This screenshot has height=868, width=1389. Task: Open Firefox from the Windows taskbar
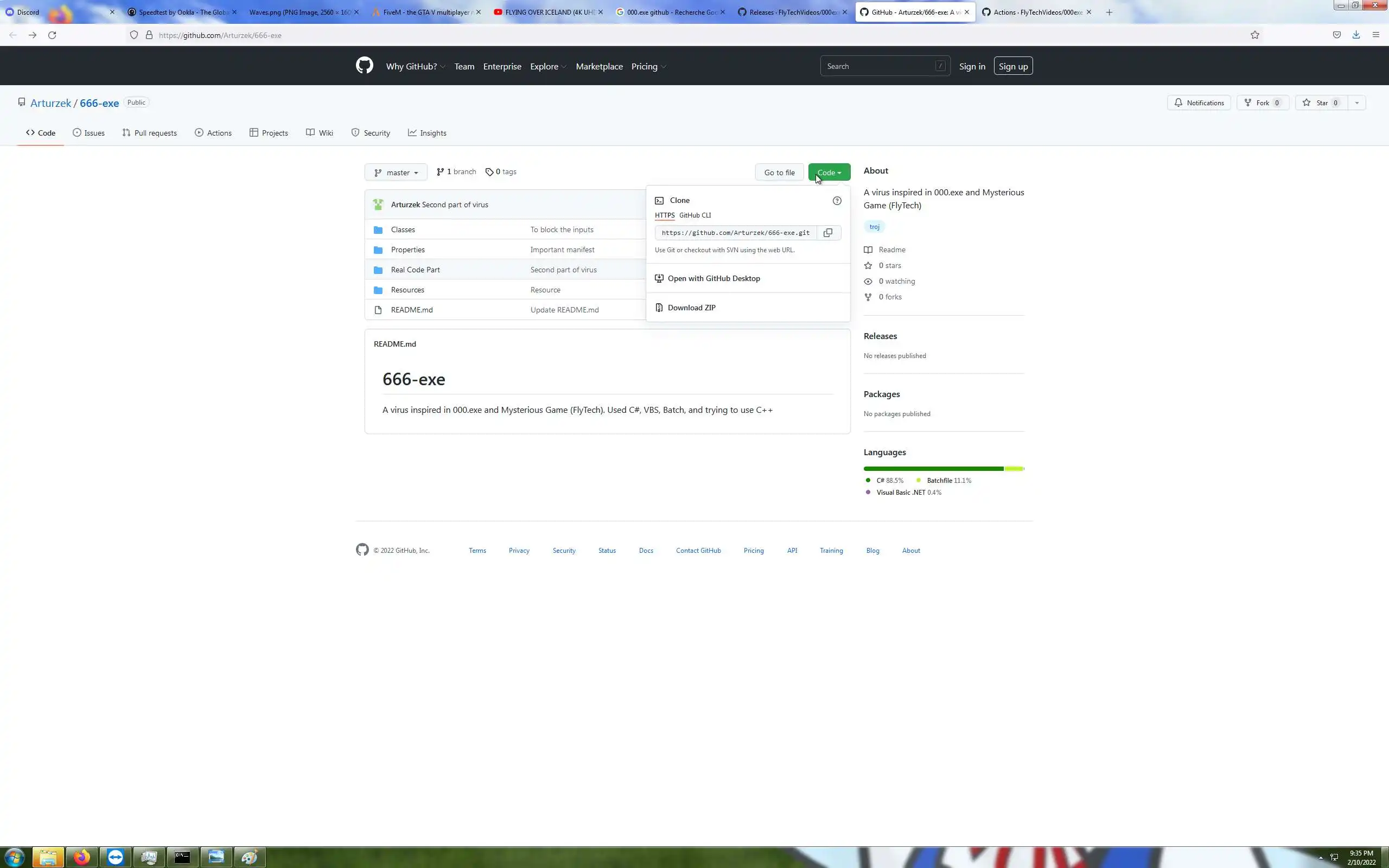click(x=81, y=857)
